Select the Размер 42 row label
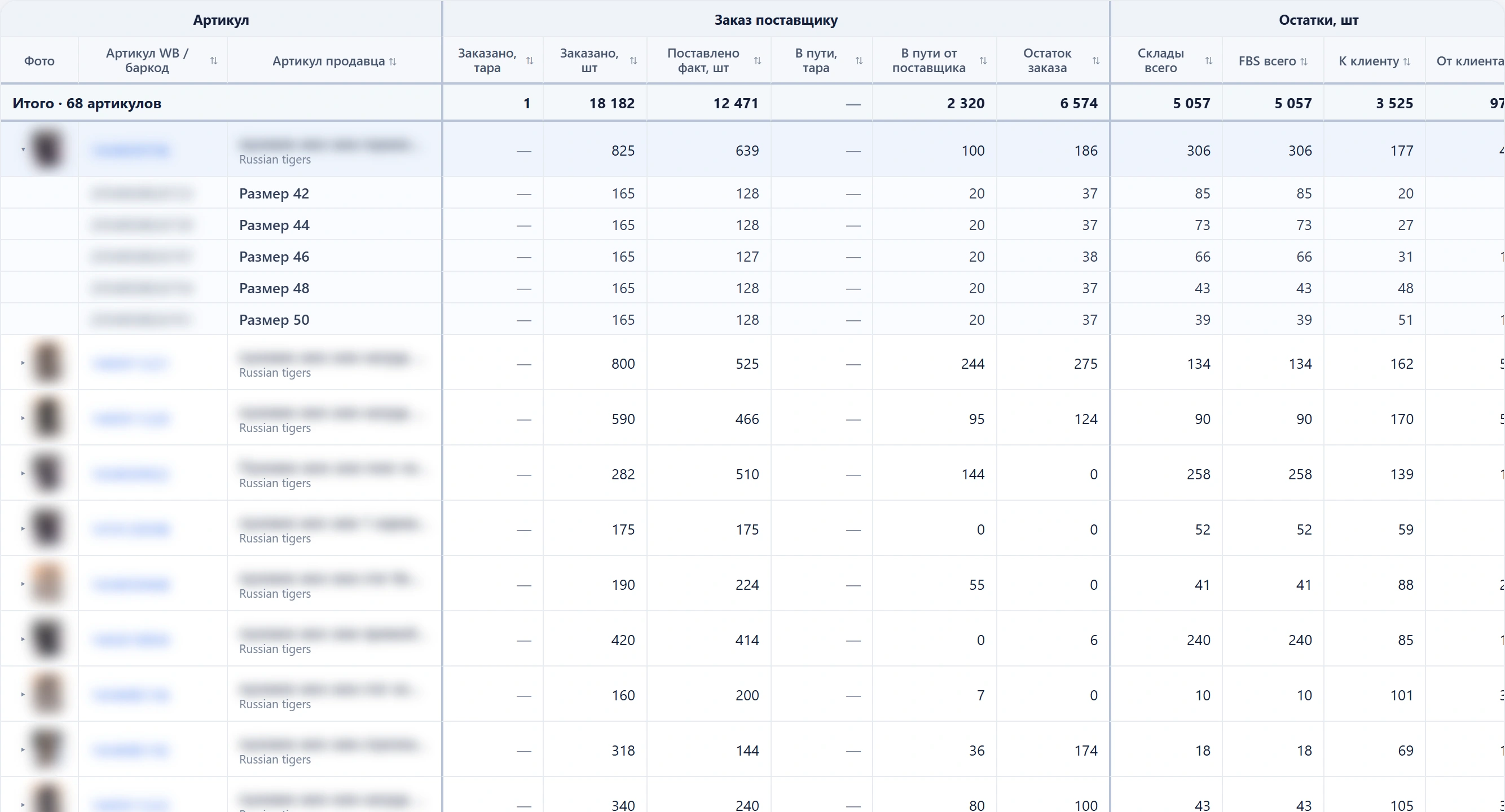Screen dimensions: 1505x812 click(274, 193)
